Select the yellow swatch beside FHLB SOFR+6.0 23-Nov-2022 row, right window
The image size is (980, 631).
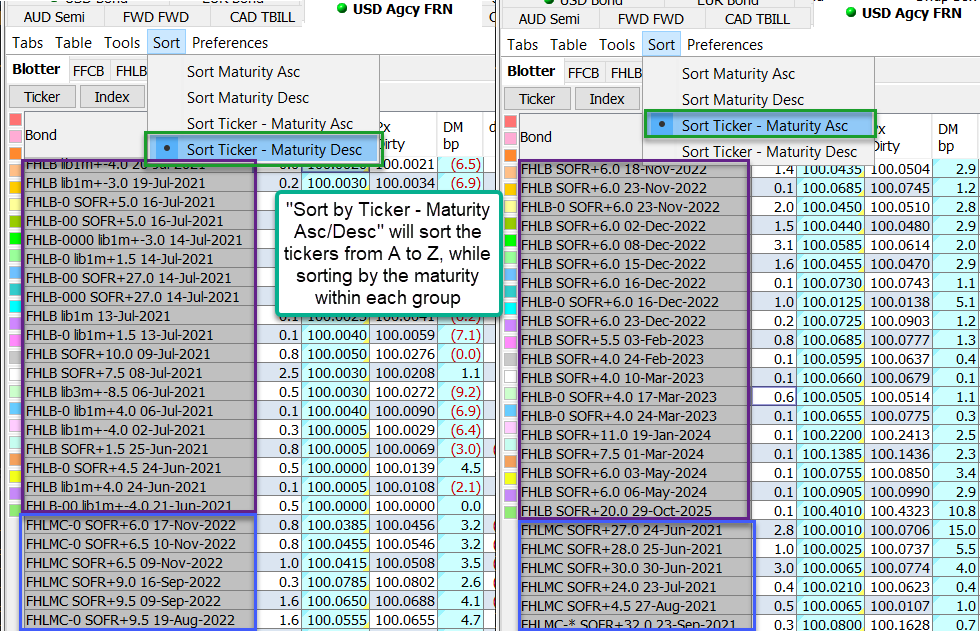tap(511, 189)
